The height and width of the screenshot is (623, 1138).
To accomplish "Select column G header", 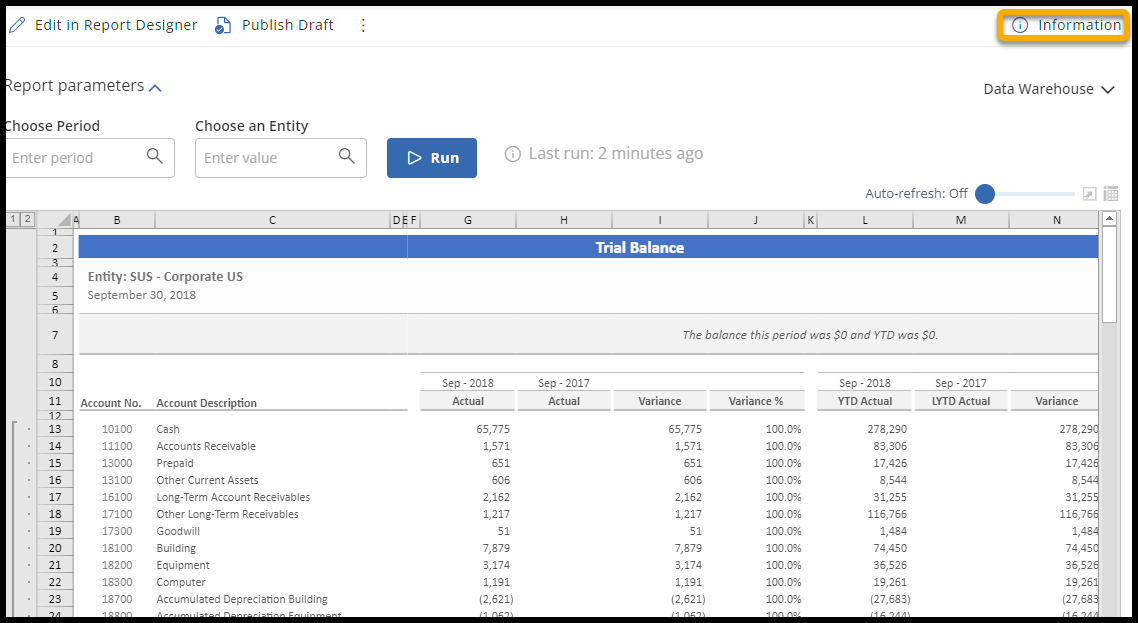I will pos(468,220).
